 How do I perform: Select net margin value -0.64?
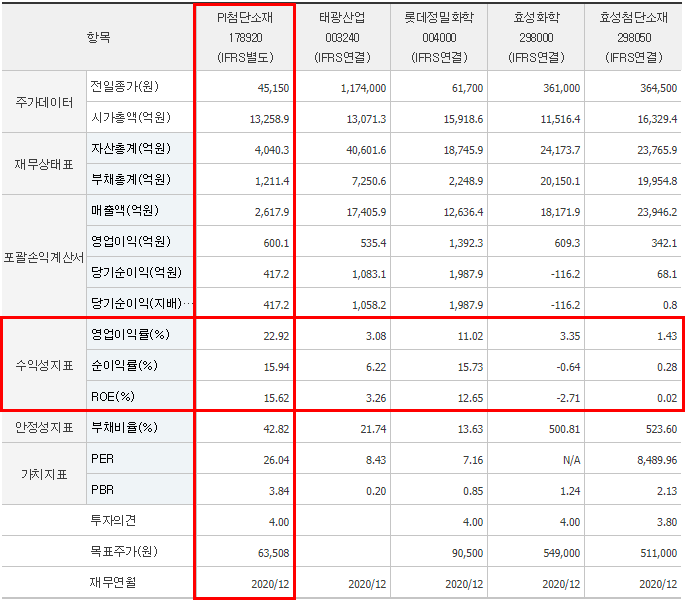point(568,367)
